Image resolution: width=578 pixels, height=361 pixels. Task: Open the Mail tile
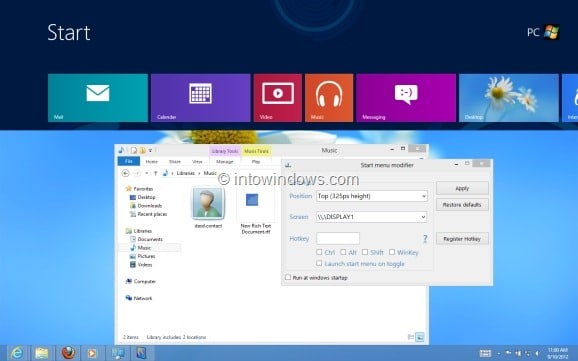pyautogui.click(x=98, y=98)
